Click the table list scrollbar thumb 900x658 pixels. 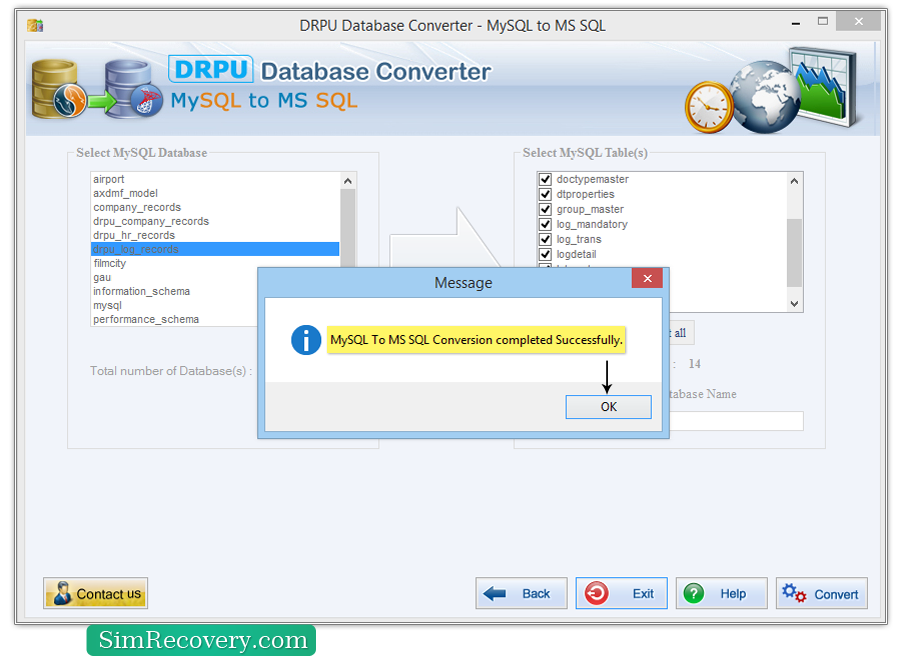click(794, 253)
